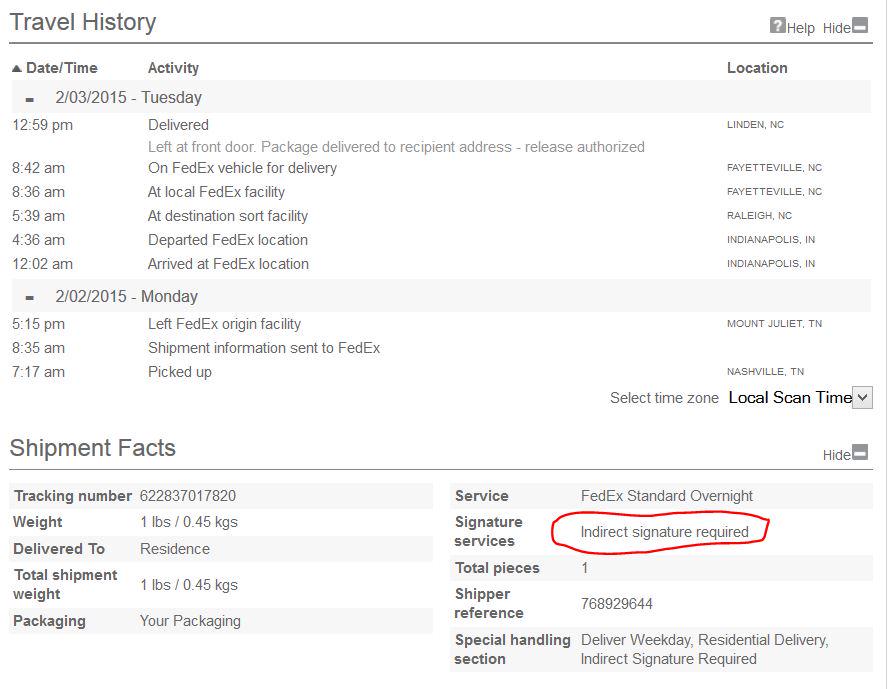Click the Delivered To value Residence
Viewport: 890px width, 689px height.
pyautogui.click(x=175, y=549)
